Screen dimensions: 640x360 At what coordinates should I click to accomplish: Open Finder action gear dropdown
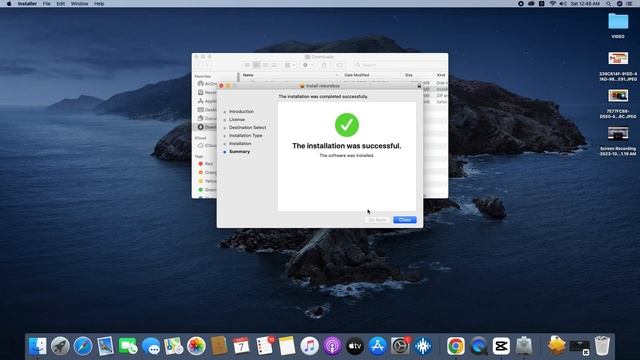point(307,65)
